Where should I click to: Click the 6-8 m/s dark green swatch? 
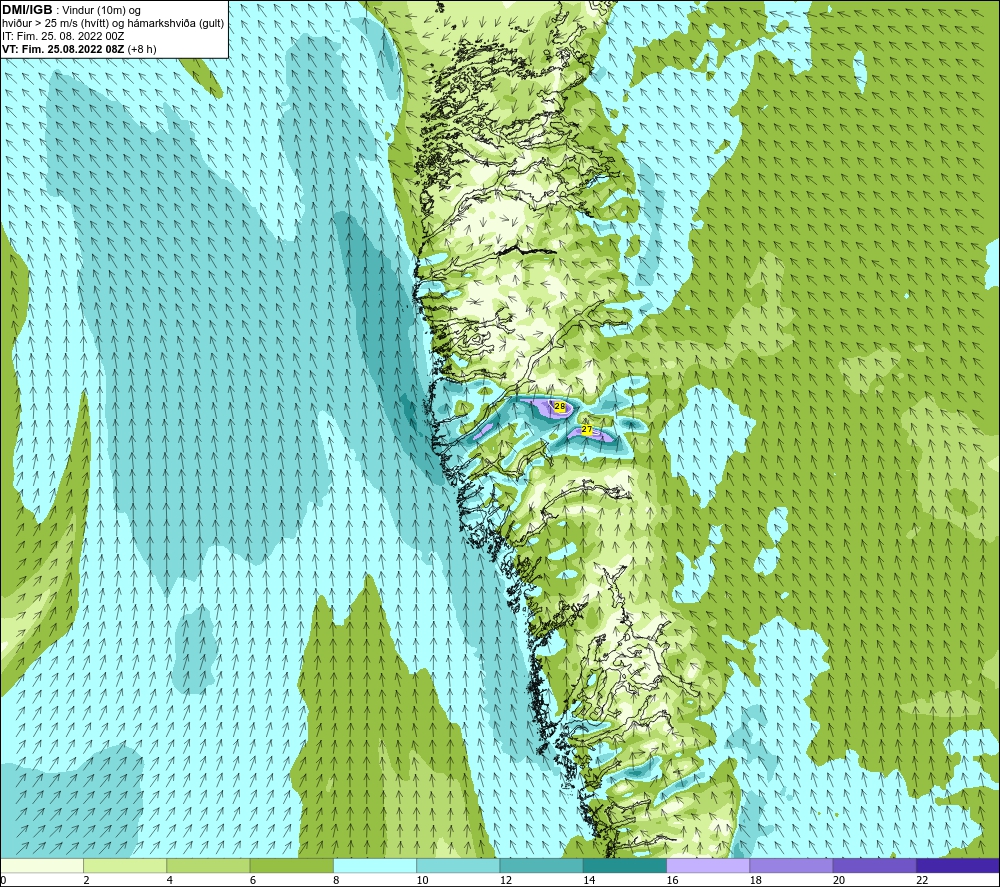click(291, 865)
